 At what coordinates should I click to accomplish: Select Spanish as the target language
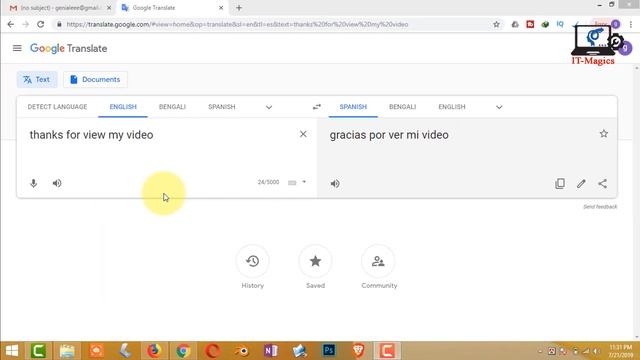pos(353,107)
